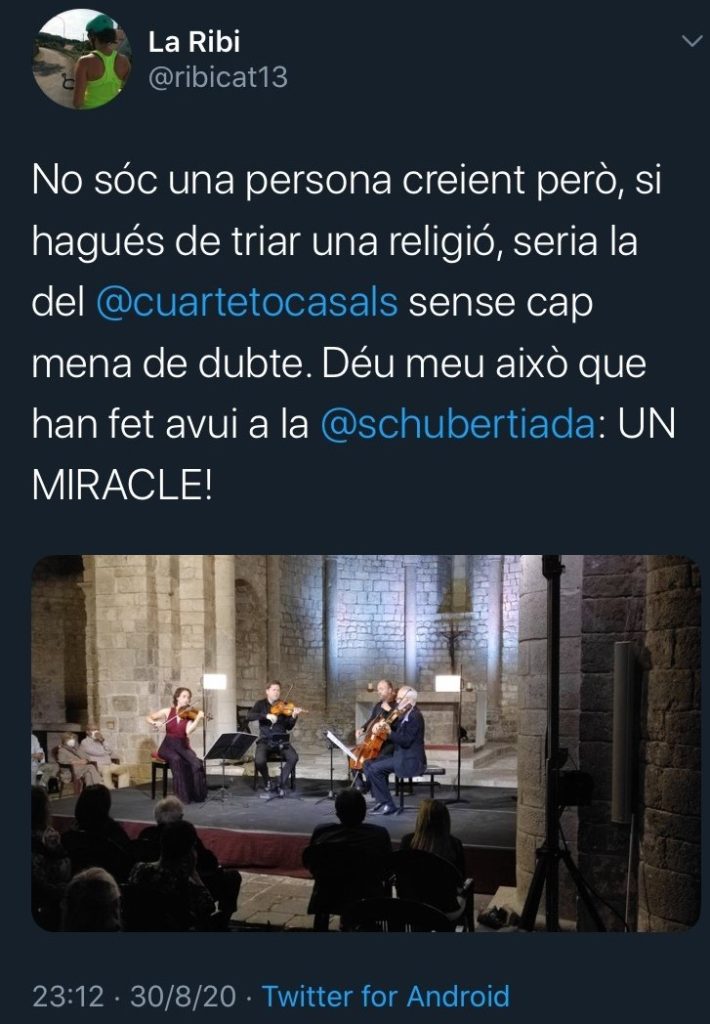Click the words UN MIRACLE! in tweet

[x=353, y=455]
